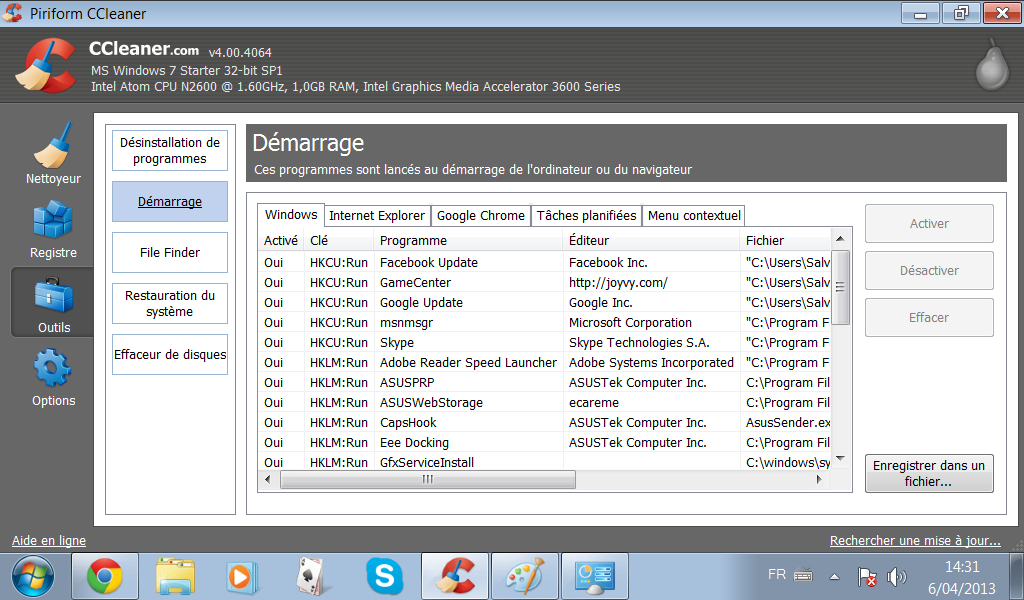Open the Registre registry section
The width and height of the screenshot is (1024, 600).
[53, 229]
